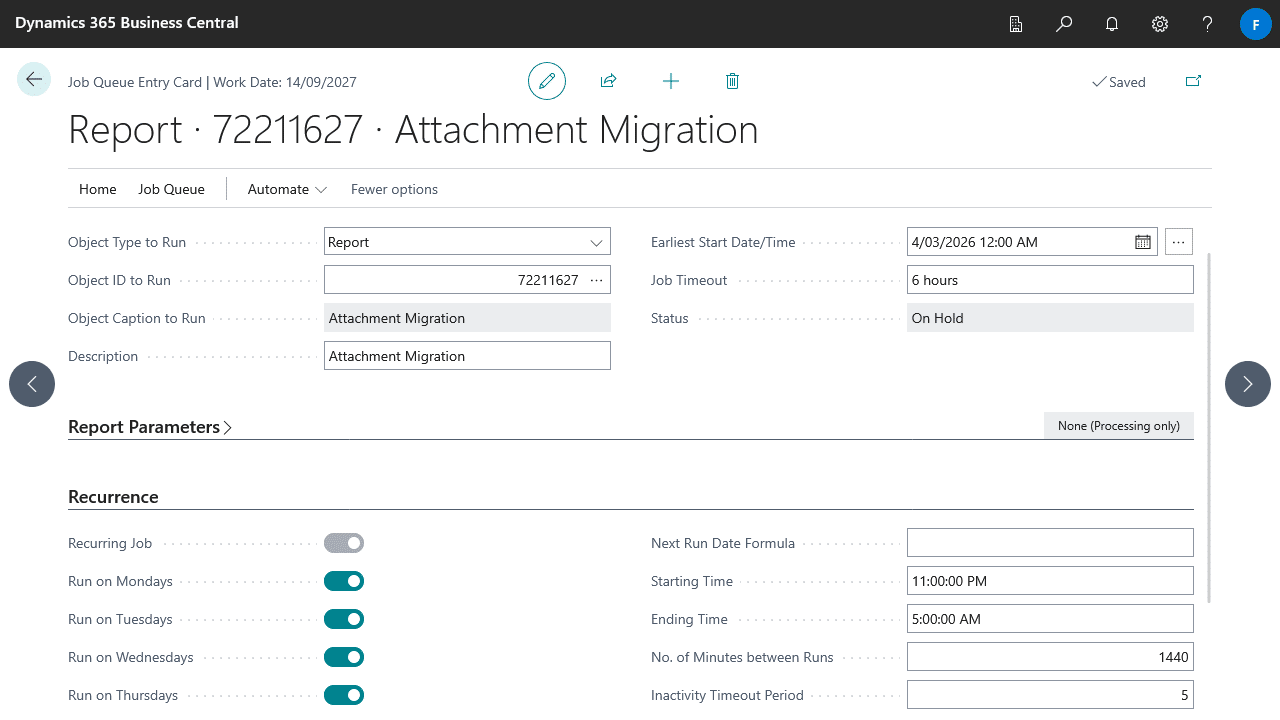Screen dimensions: 1280x720
Task: Open the settings gear
Action: coord(1160,24)
